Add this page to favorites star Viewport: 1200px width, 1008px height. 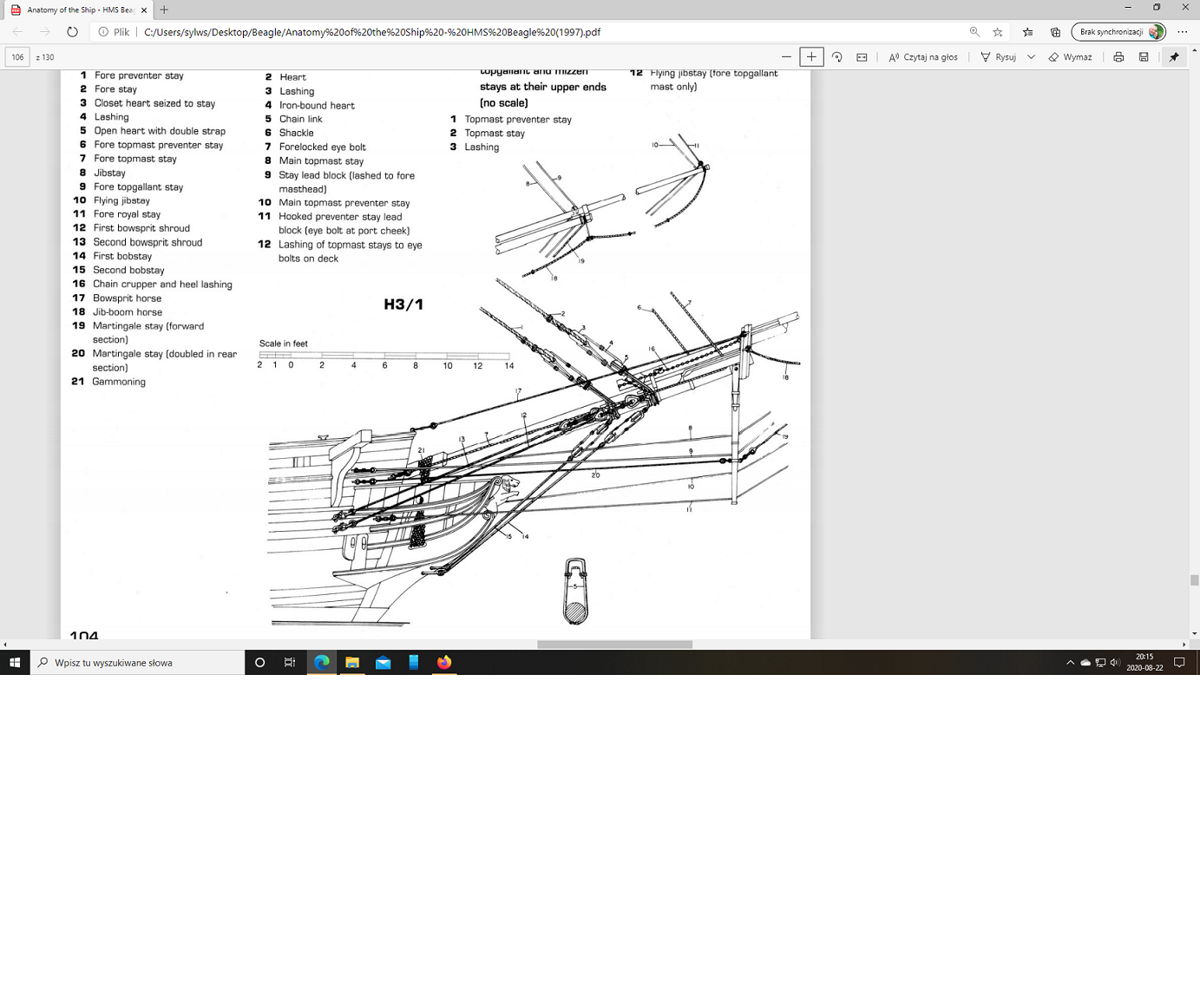tap(998, 32)
